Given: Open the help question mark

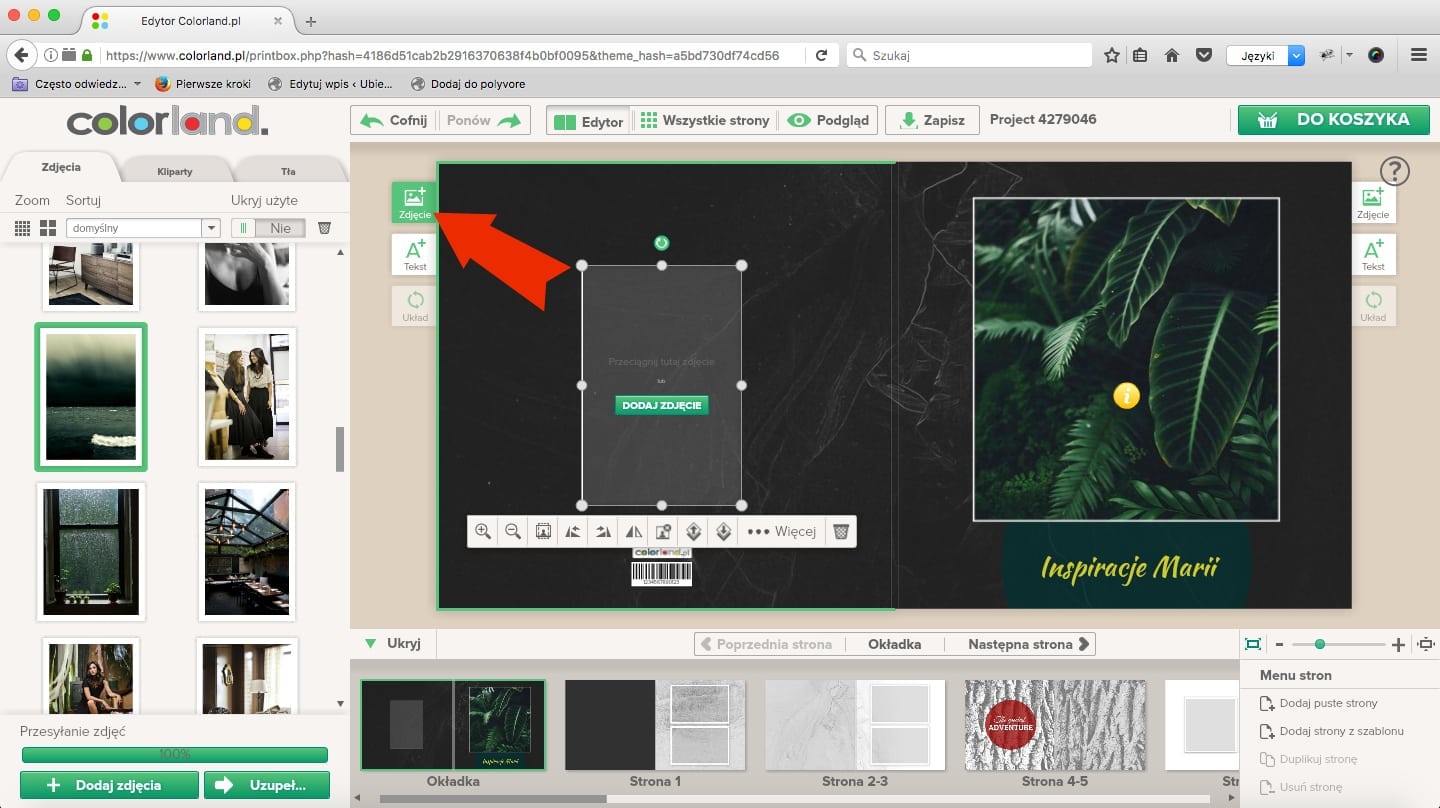Looking at the screenshot, I should tap(1394, 171).
